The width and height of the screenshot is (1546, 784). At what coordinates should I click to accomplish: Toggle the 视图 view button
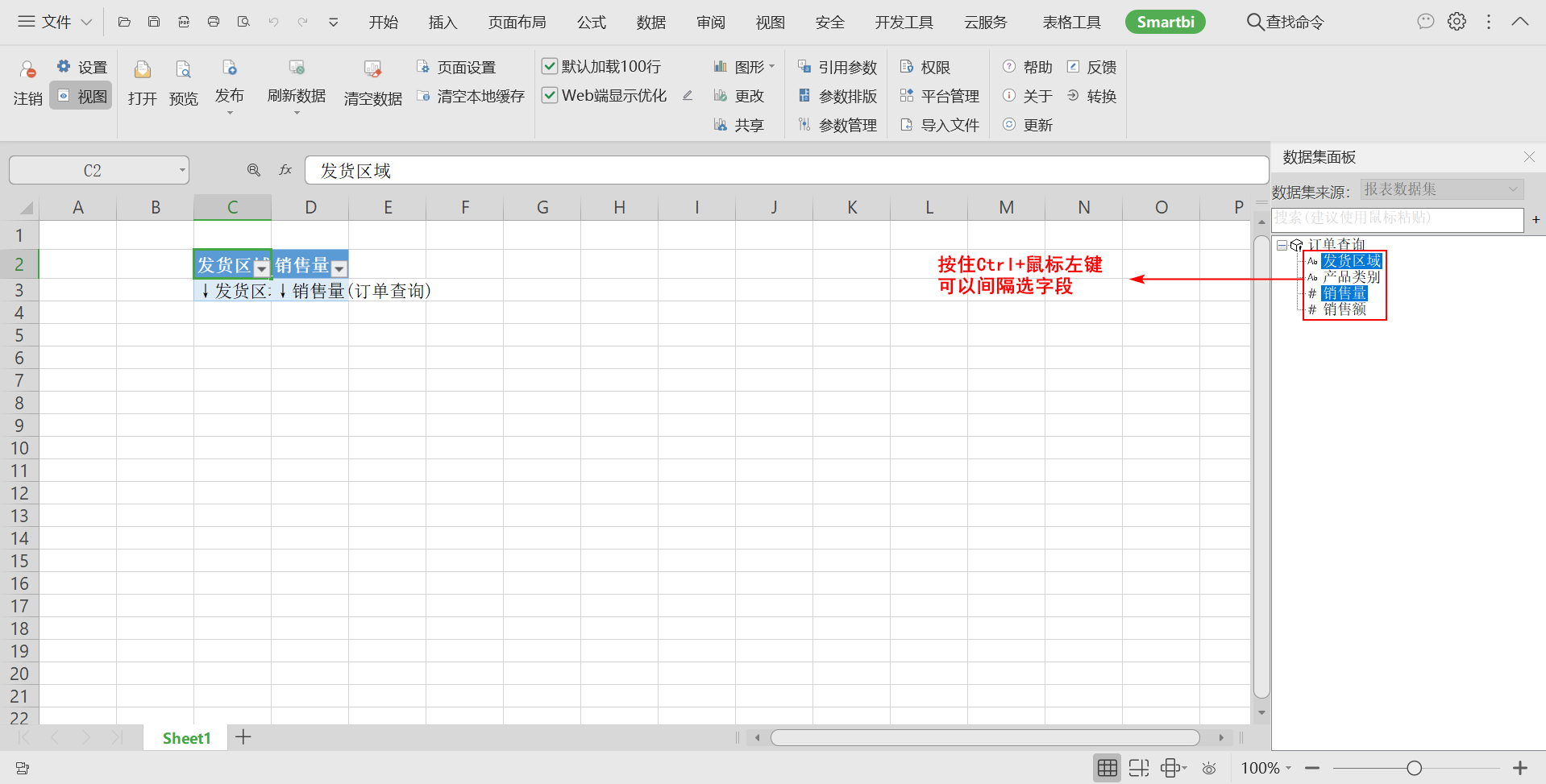81,96
